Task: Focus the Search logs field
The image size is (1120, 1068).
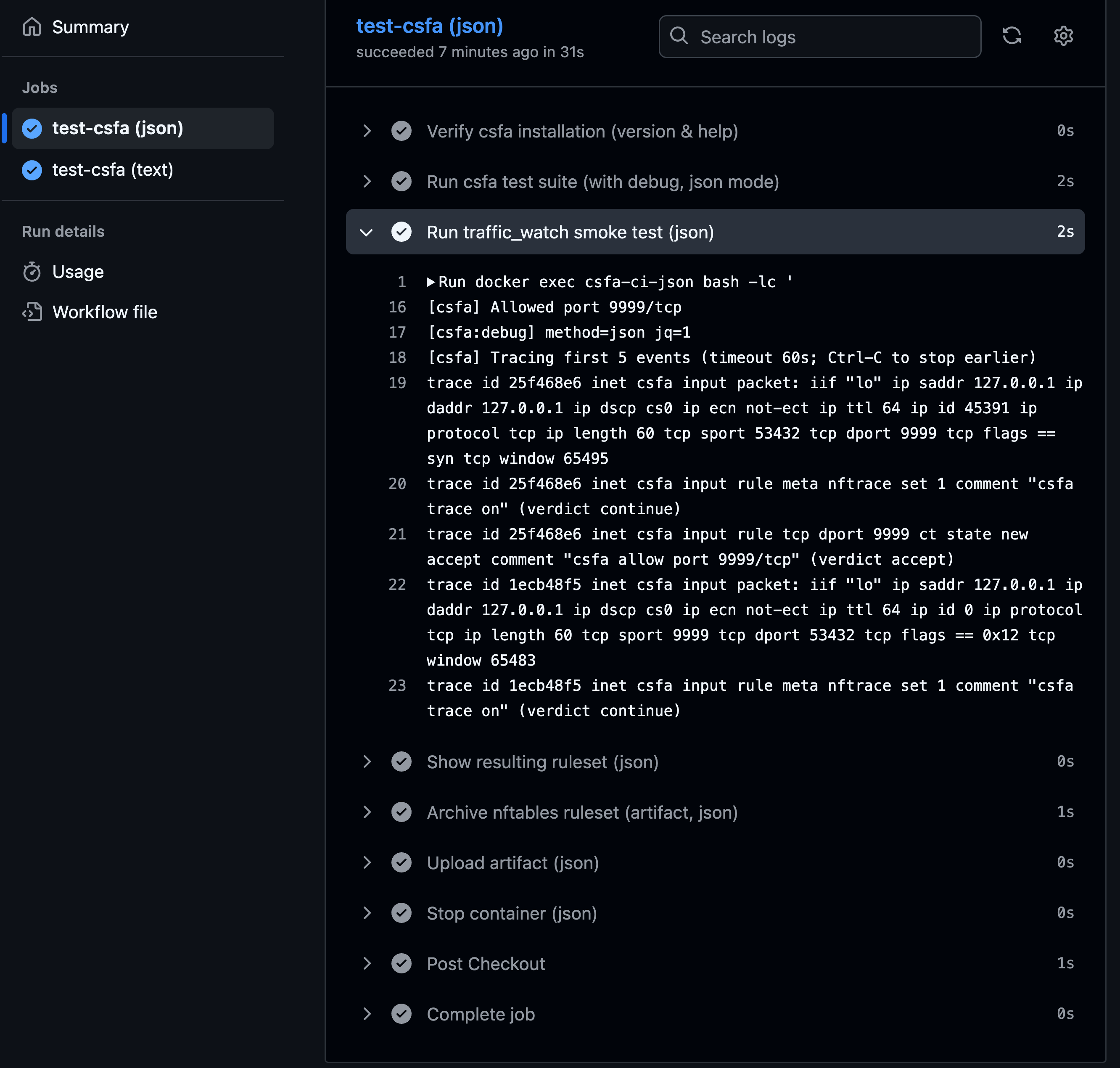Action: (x=819, y=37)
